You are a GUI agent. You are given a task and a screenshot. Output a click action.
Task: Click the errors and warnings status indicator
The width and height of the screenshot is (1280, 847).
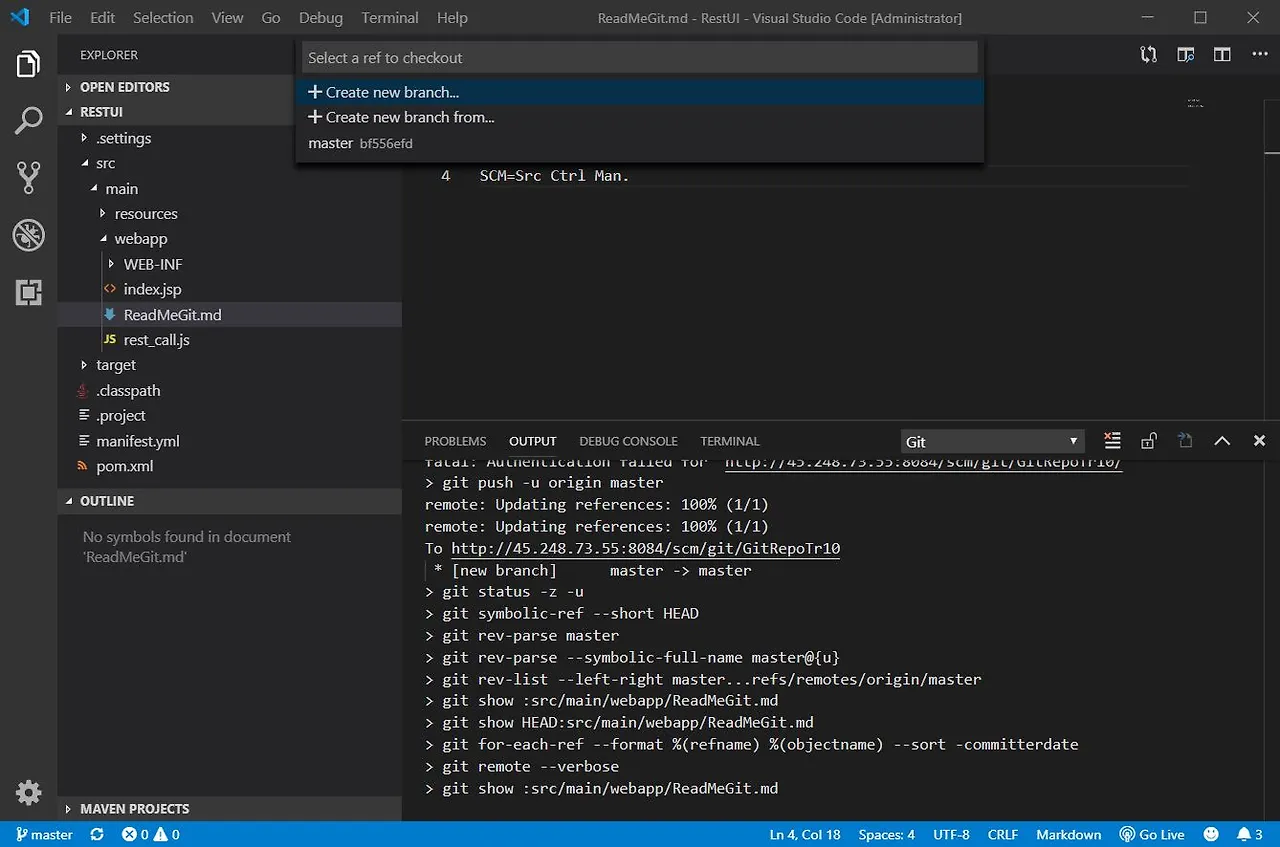tap(151, 834)
